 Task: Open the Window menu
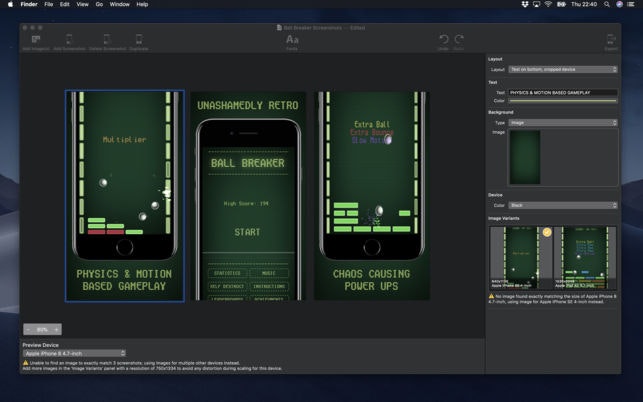click(119, 4)
